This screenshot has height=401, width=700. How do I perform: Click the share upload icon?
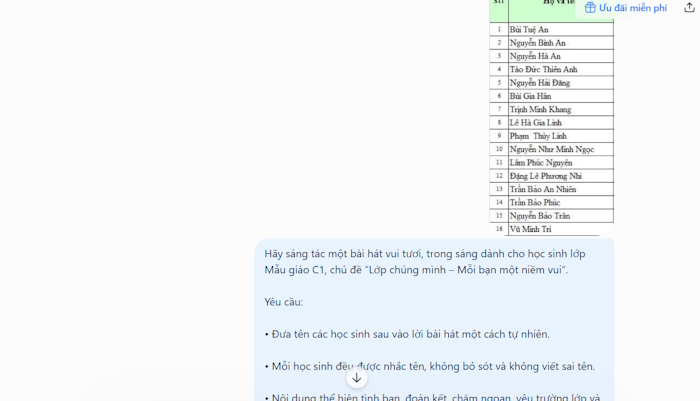[x=689, y=8]
